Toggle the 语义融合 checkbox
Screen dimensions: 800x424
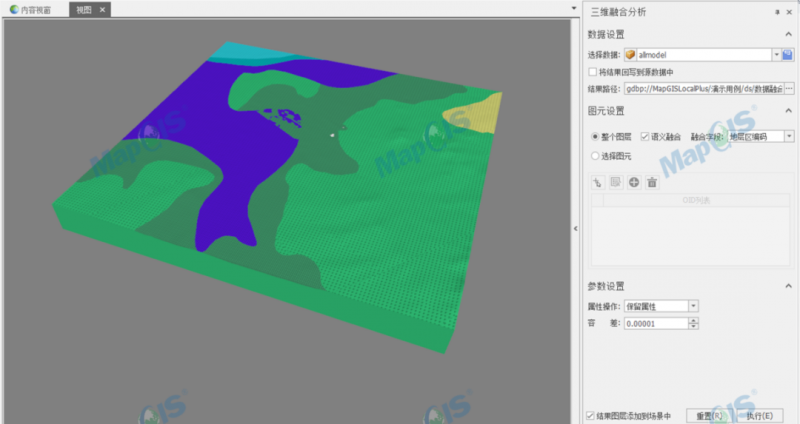[645, 137]
